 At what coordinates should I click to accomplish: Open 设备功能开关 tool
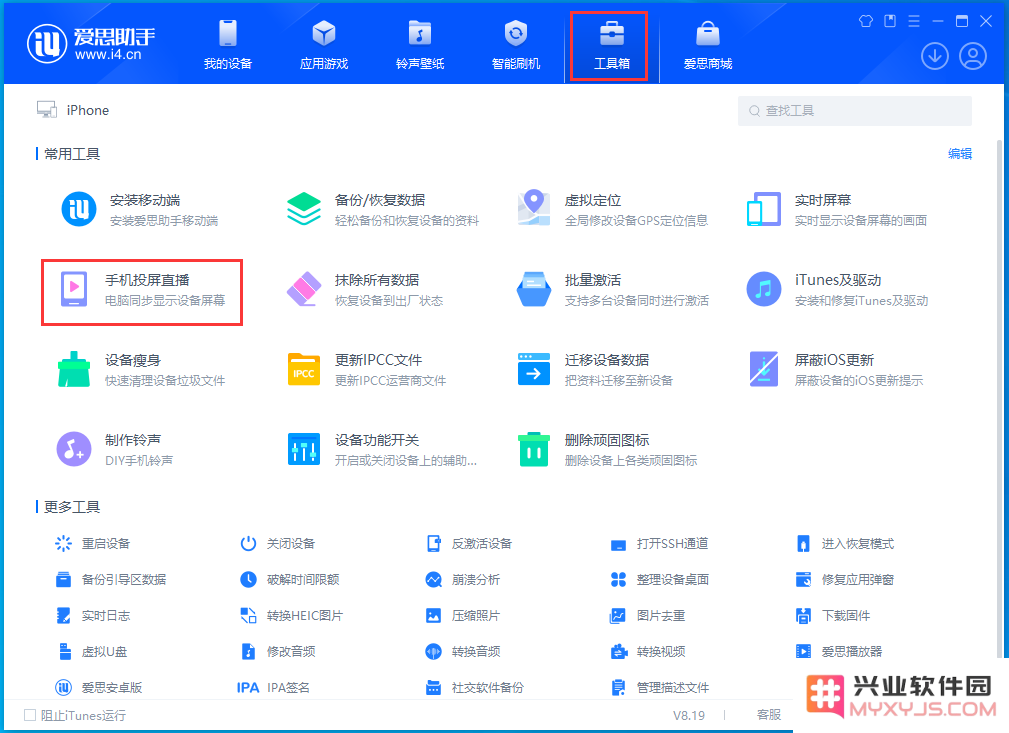point(382,449)
